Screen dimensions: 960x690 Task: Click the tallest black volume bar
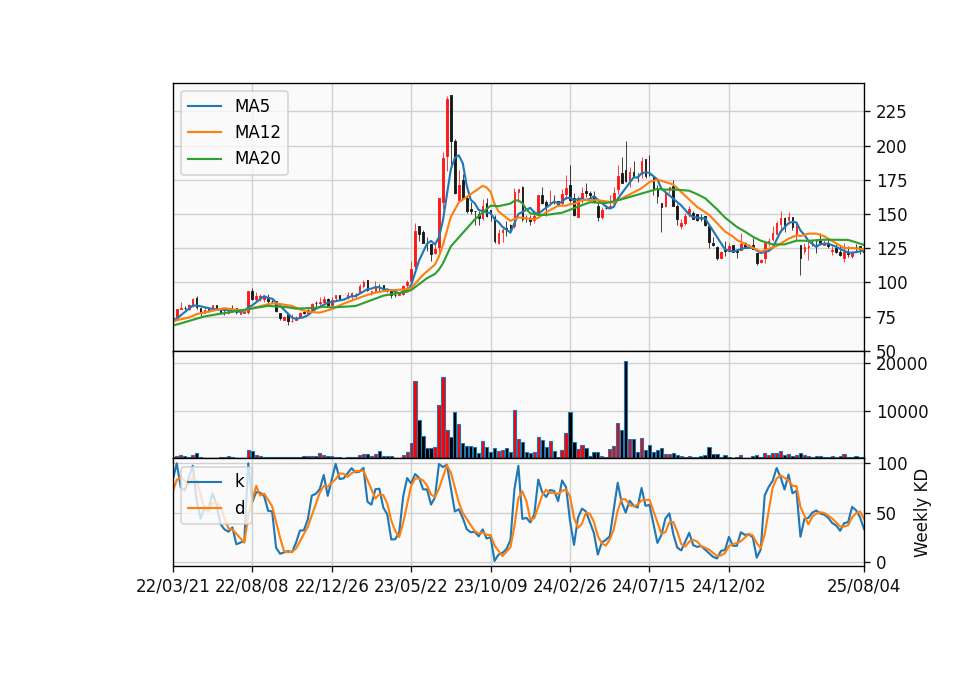[x=626, y=410]
